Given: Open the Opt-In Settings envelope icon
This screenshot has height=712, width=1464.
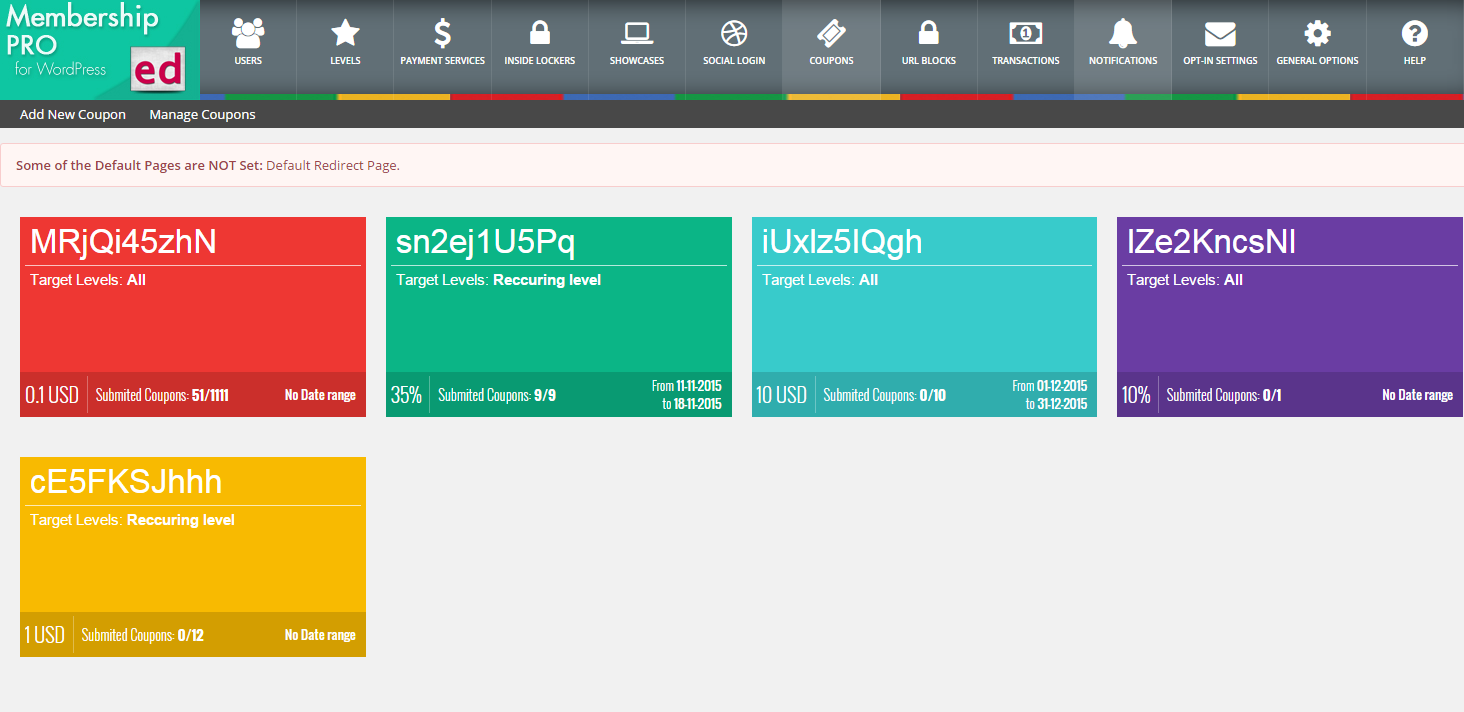Looking at the screenshot, I should pos(1220,35).
